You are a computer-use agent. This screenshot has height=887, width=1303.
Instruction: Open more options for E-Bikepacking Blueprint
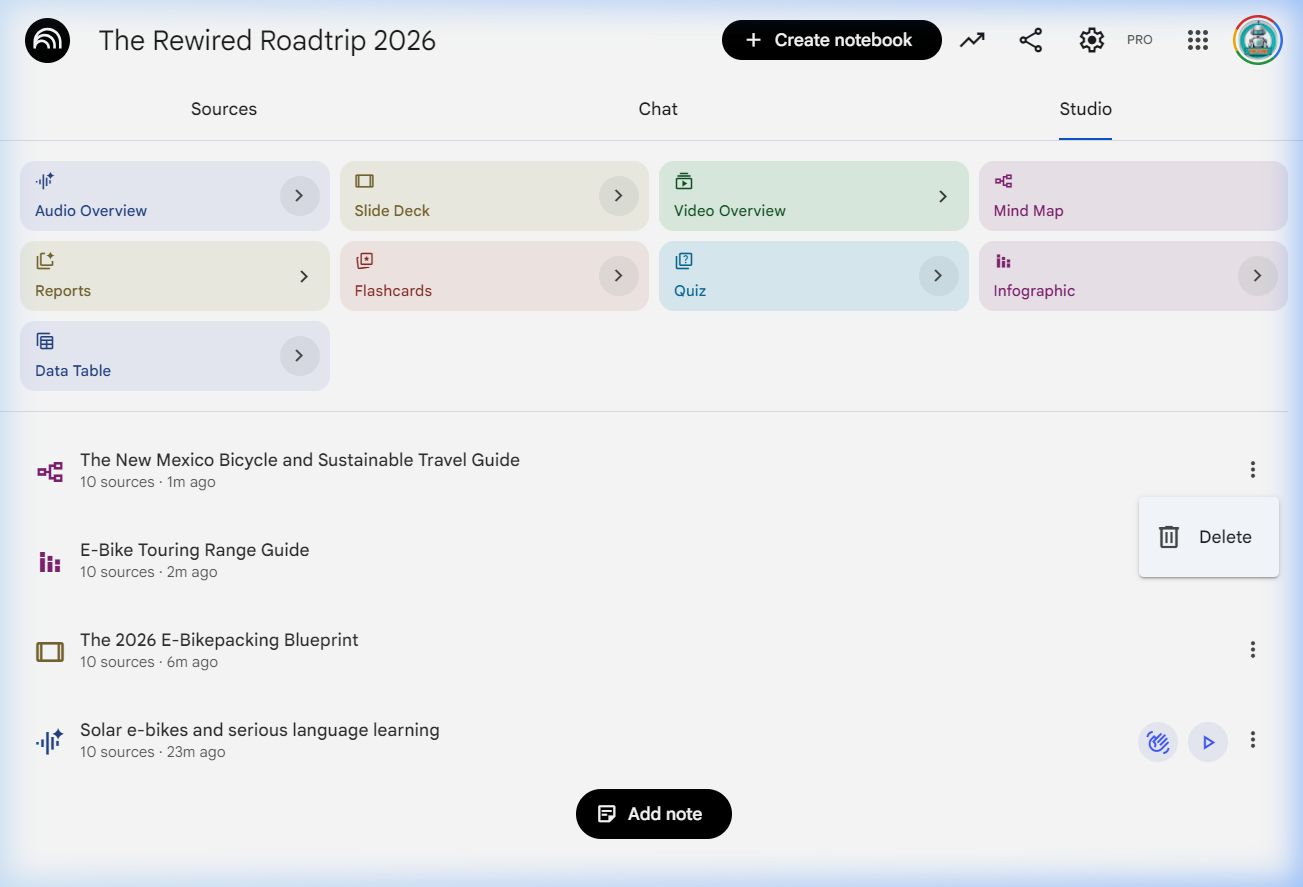[x=1252, y=650]
